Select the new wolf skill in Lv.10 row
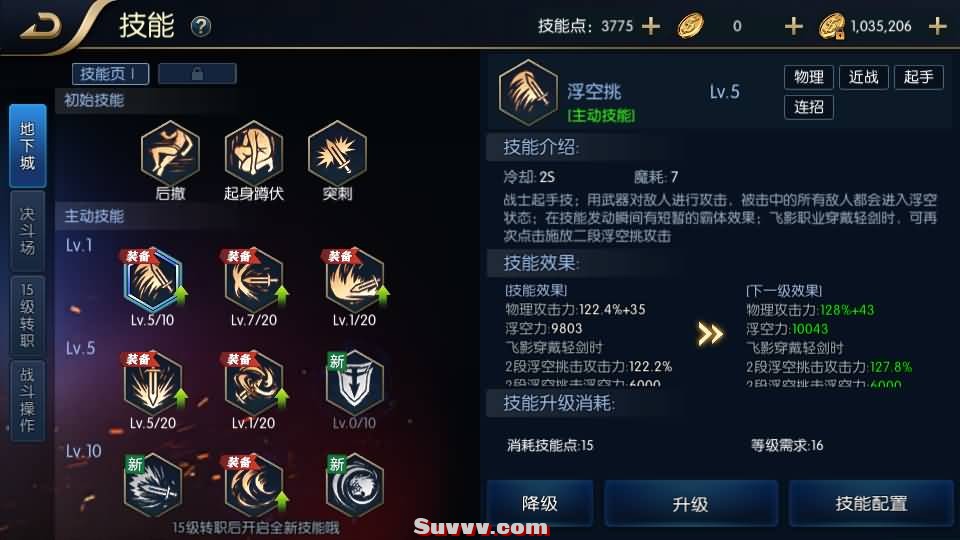This screenshot has width=960, height=540. click(x=354, y=486)
